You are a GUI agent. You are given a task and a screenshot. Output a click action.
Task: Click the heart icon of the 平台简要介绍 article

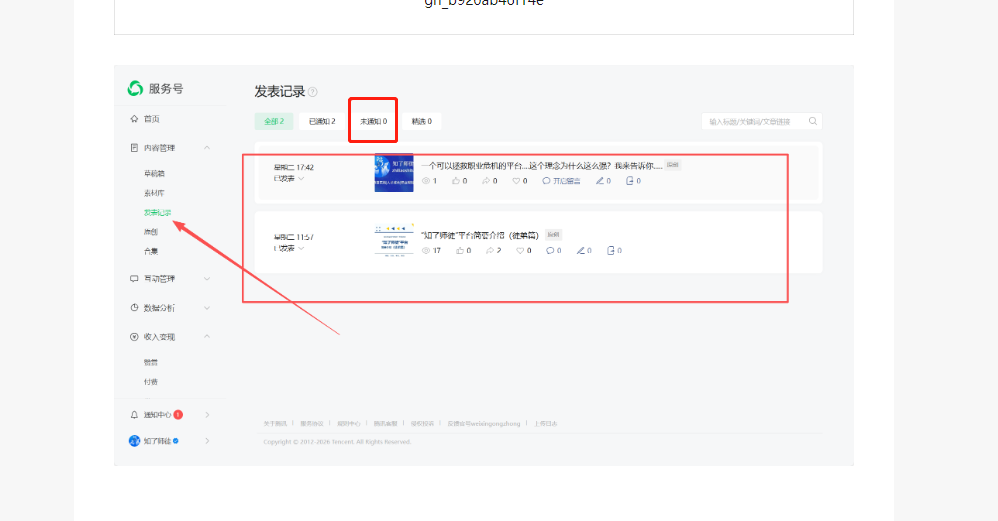point(520,251)
